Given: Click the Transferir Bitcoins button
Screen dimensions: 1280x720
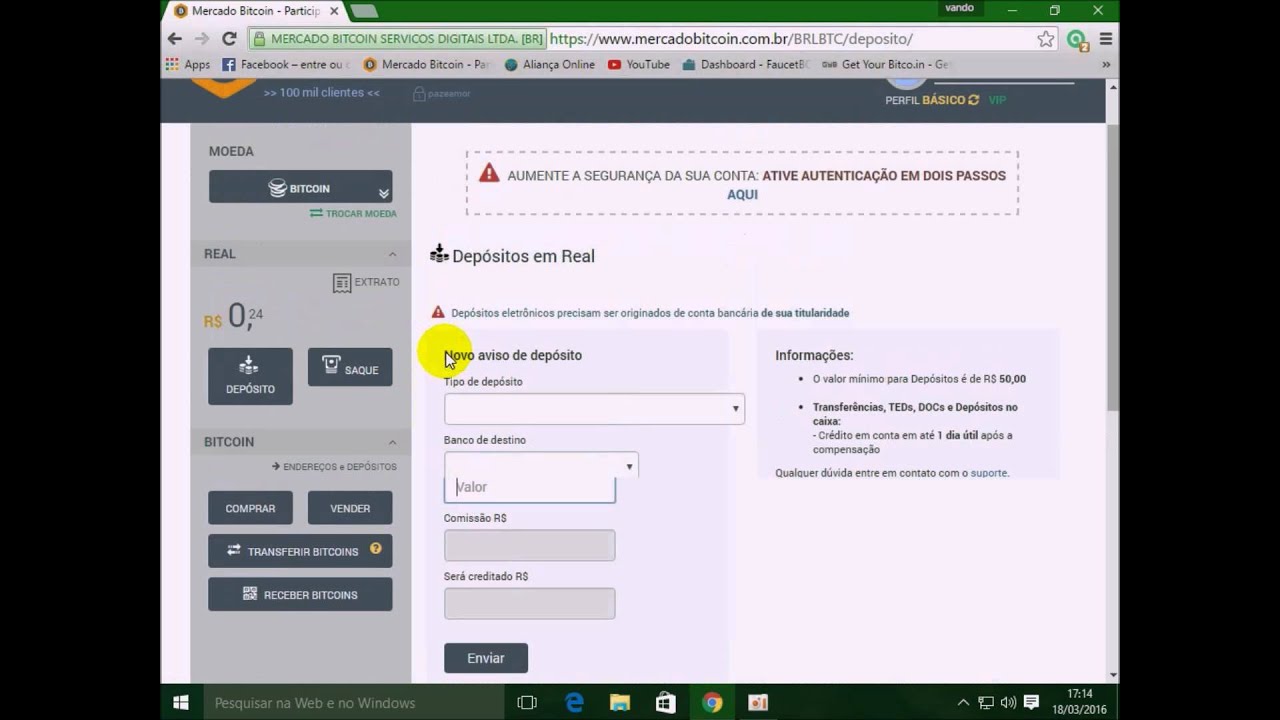Looking at the screenshot, I should (x=300, y=551).
